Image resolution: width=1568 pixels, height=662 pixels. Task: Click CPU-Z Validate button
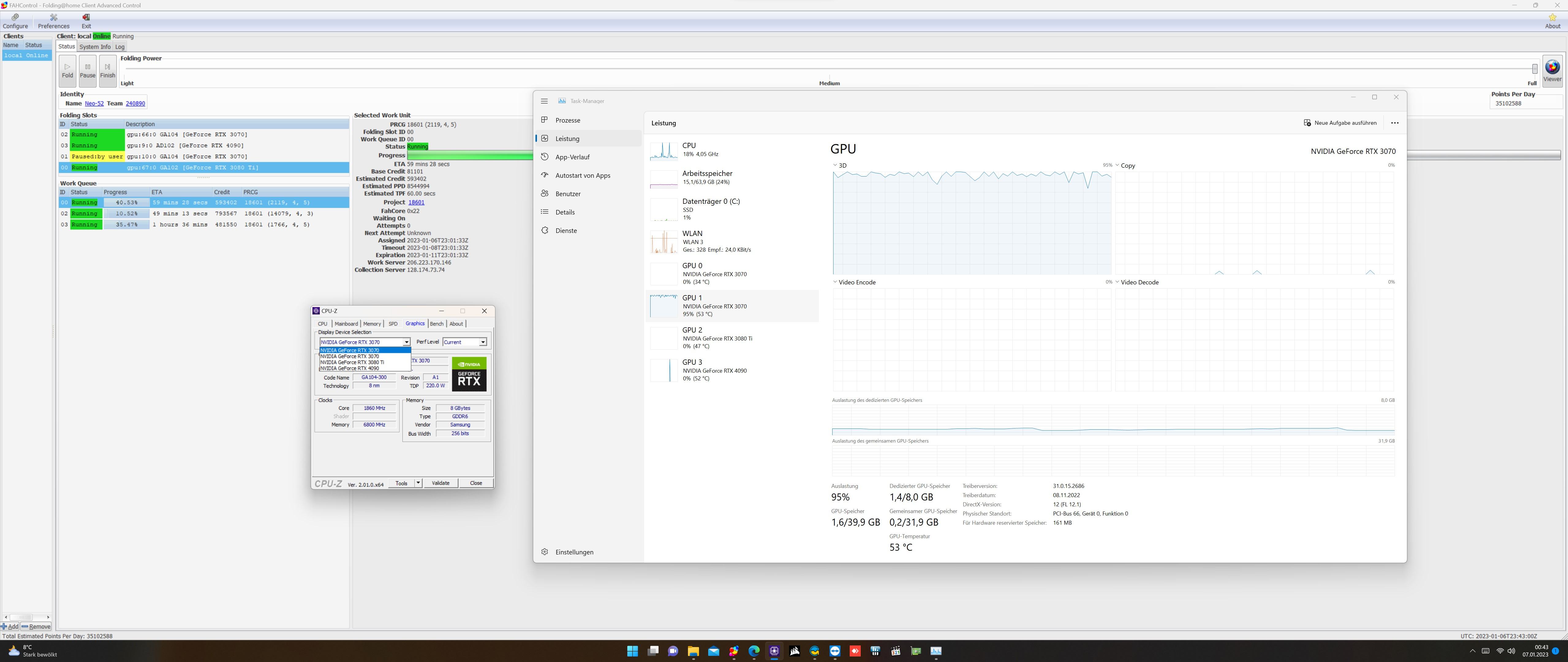point(440,483)
